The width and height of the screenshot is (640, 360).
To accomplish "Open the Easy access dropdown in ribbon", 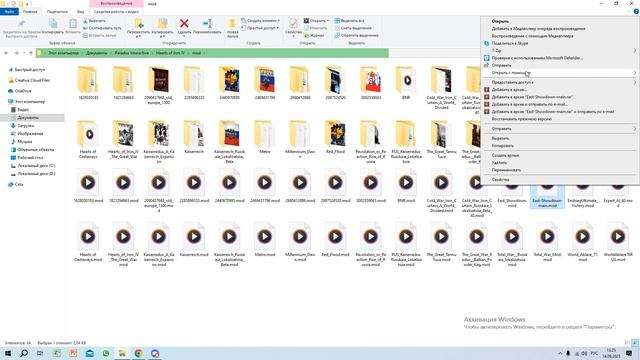I will point(260,28).
